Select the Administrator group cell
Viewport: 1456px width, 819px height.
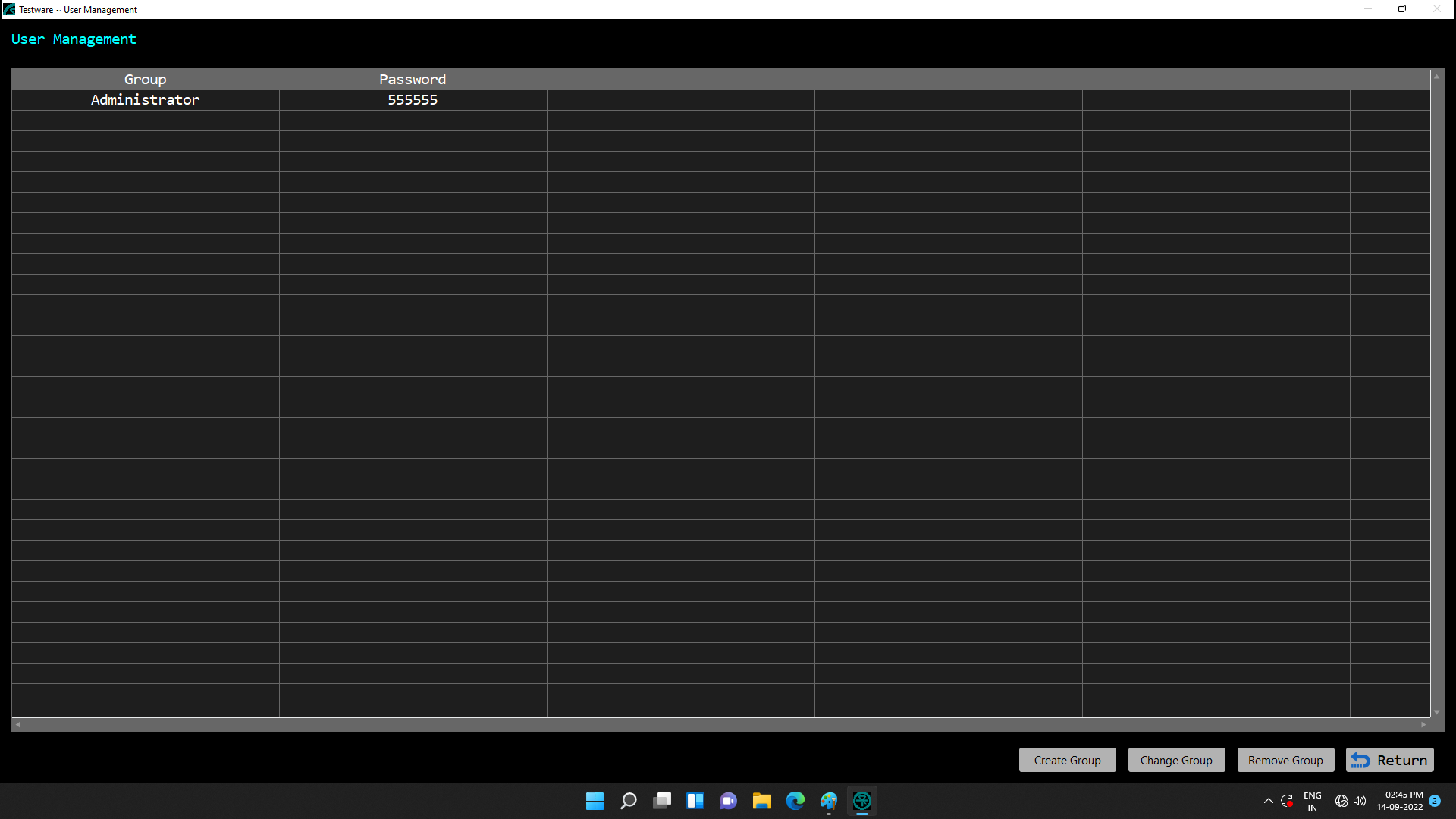[145, 100]
